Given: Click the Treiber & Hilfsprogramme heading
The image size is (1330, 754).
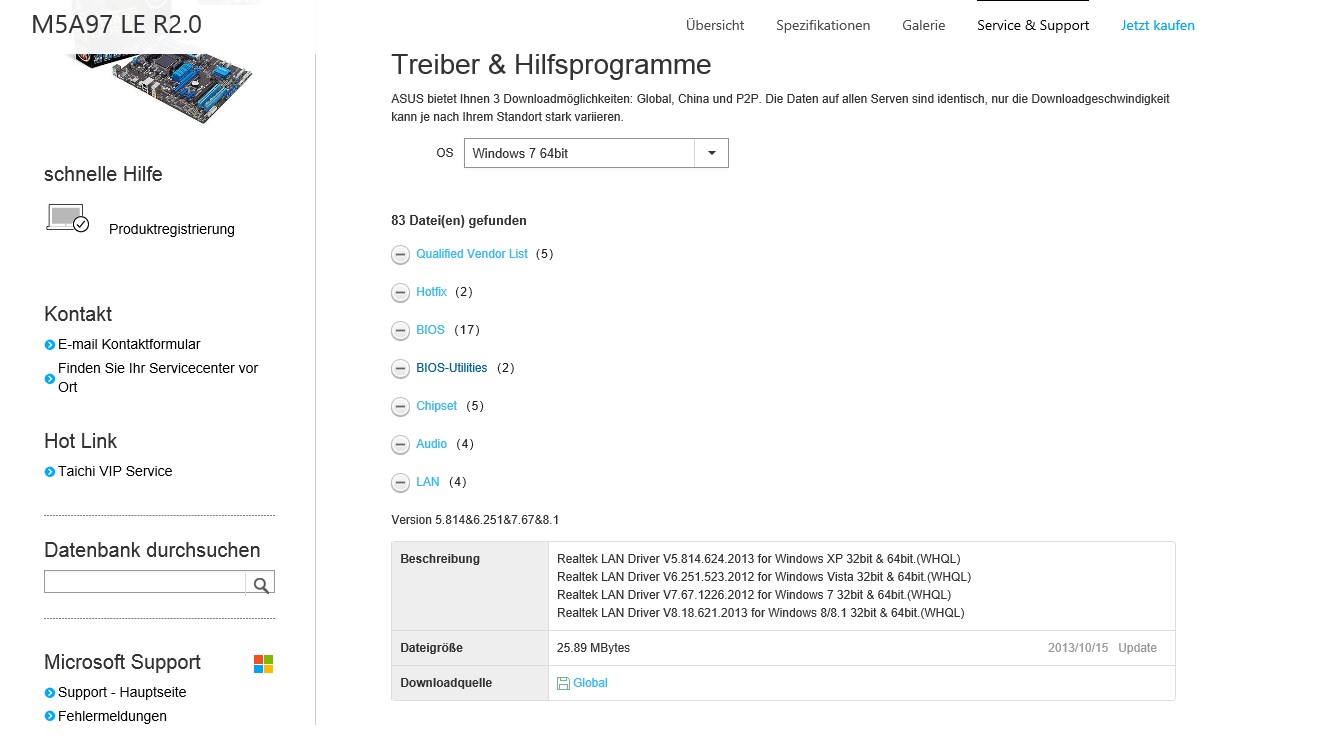Looking at the screenshot, I should (x=551, y=65).
